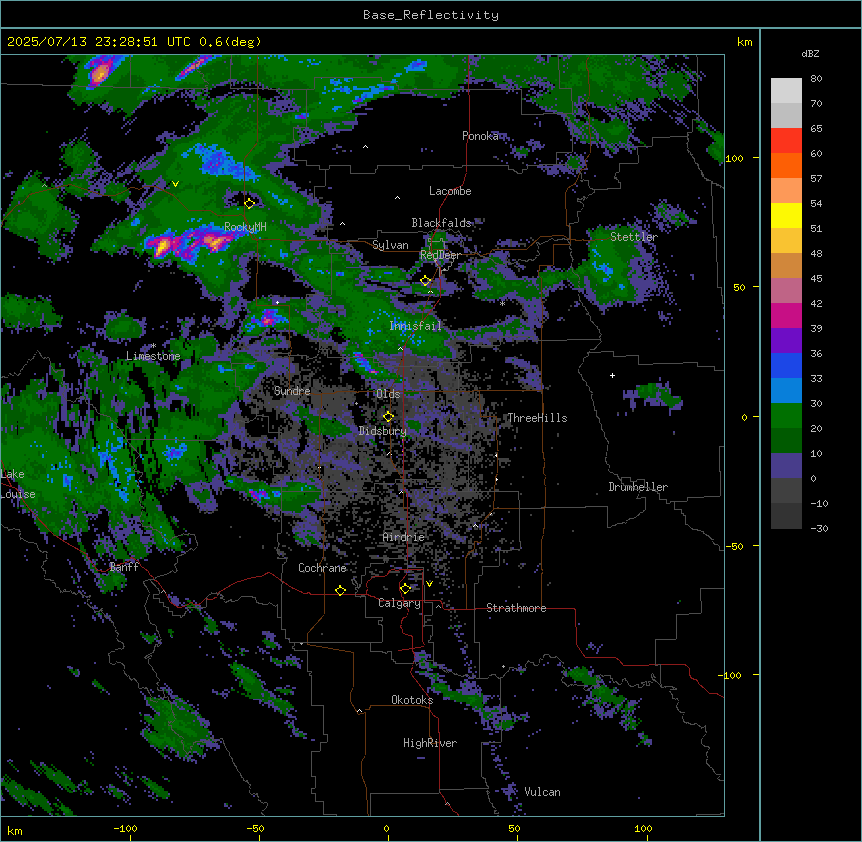862x842 pixels.
Task: Click the 80 value on the dBZ scale
Action: pos(816,79)
